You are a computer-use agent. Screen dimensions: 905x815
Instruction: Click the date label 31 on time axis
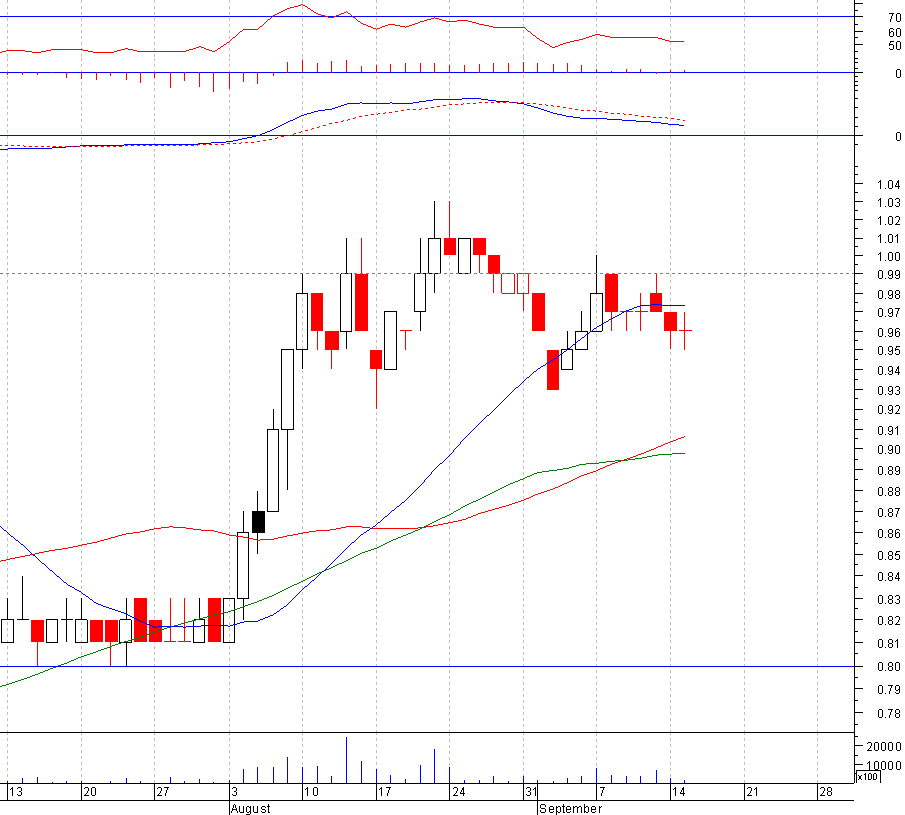coord(531,792)
